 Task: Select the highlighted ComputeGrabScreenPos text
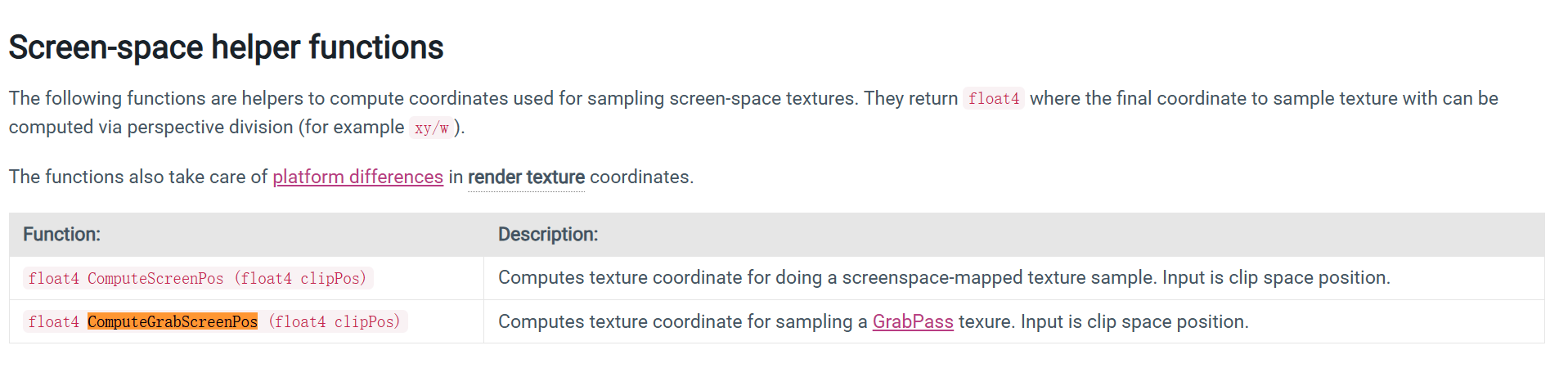tap(173, 321)
